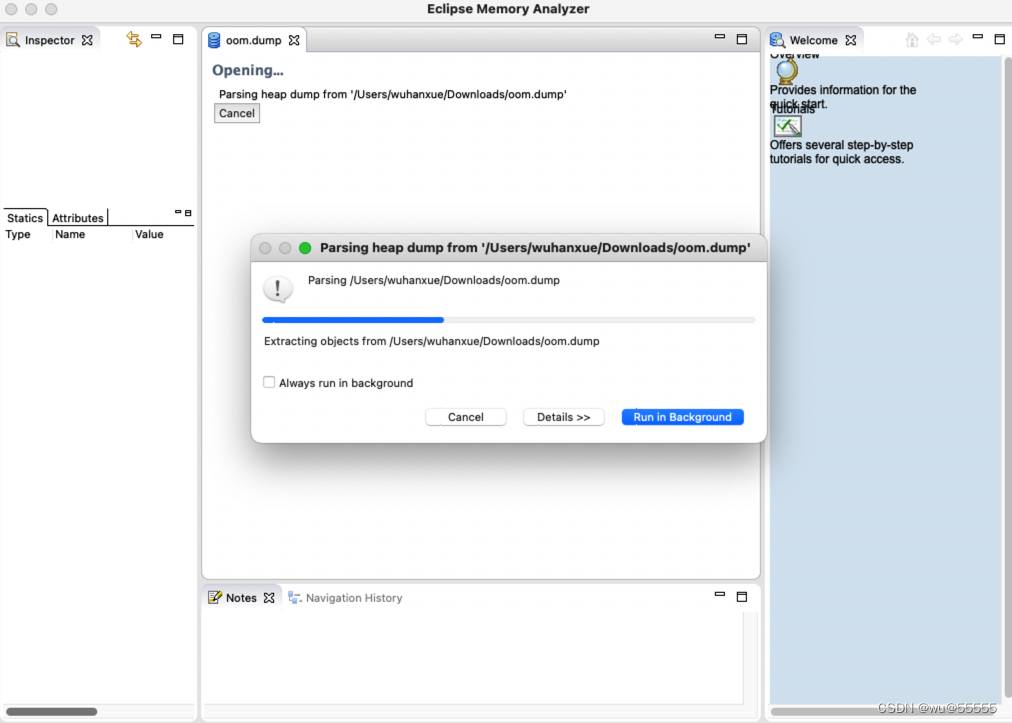Click the Value column header

tap(149, 234)
